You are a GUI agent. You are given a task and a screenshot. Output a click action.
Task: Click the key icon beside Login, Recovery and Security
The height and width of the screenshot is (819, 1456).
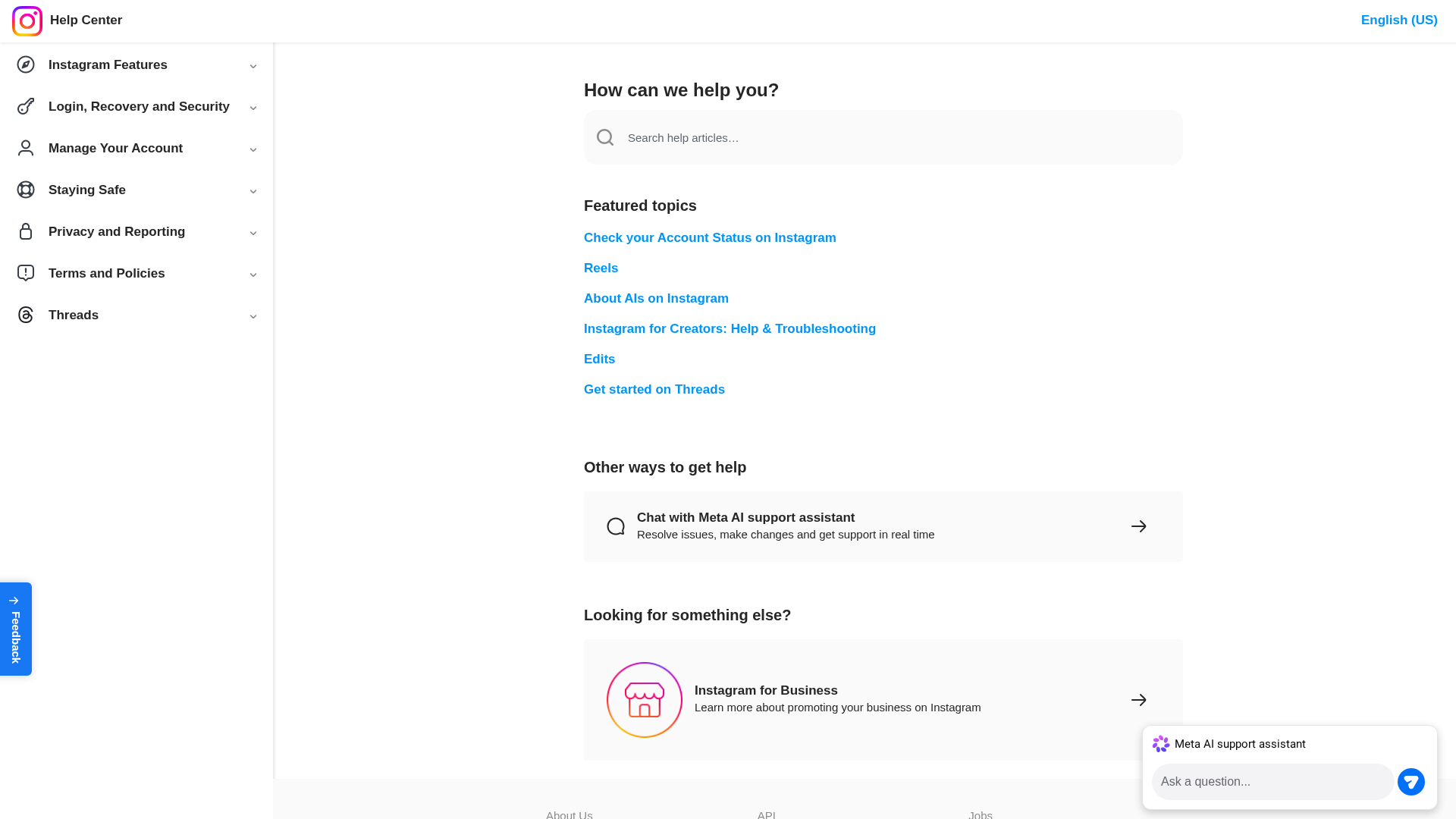tap(26, 106)
